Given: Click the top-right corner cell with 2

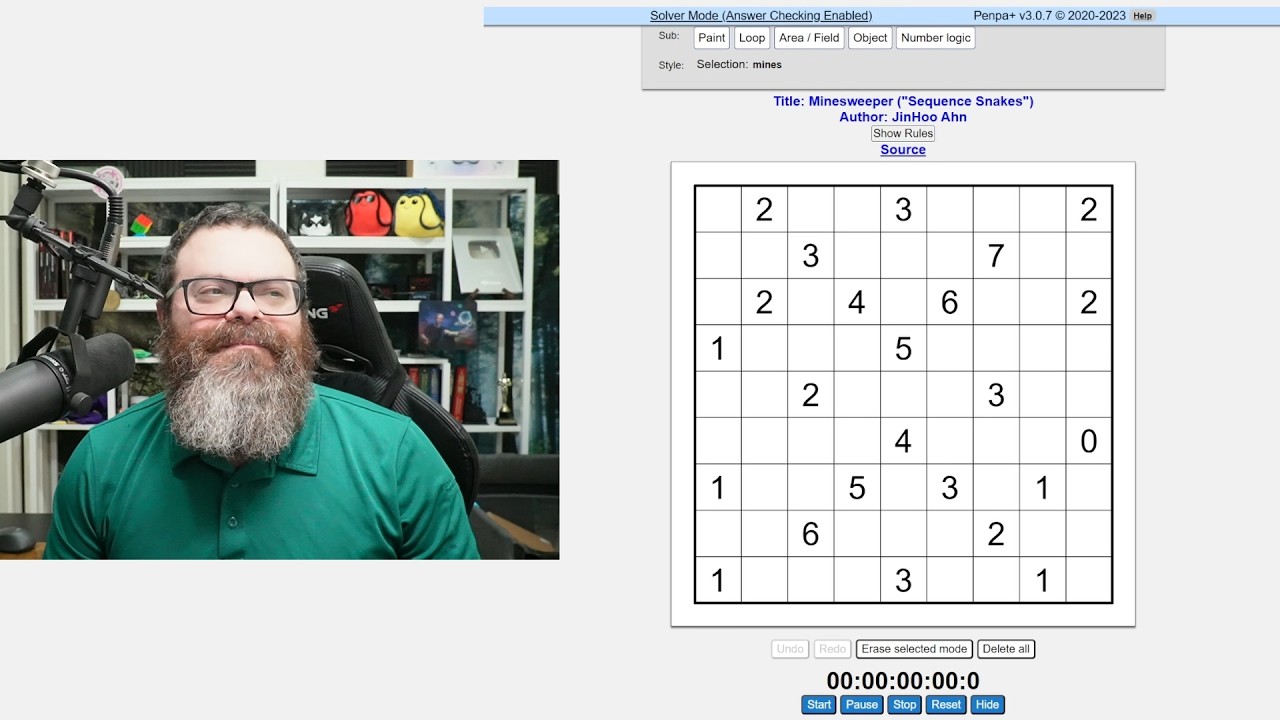Looking at the screenshot, I should pos(1089,209).
